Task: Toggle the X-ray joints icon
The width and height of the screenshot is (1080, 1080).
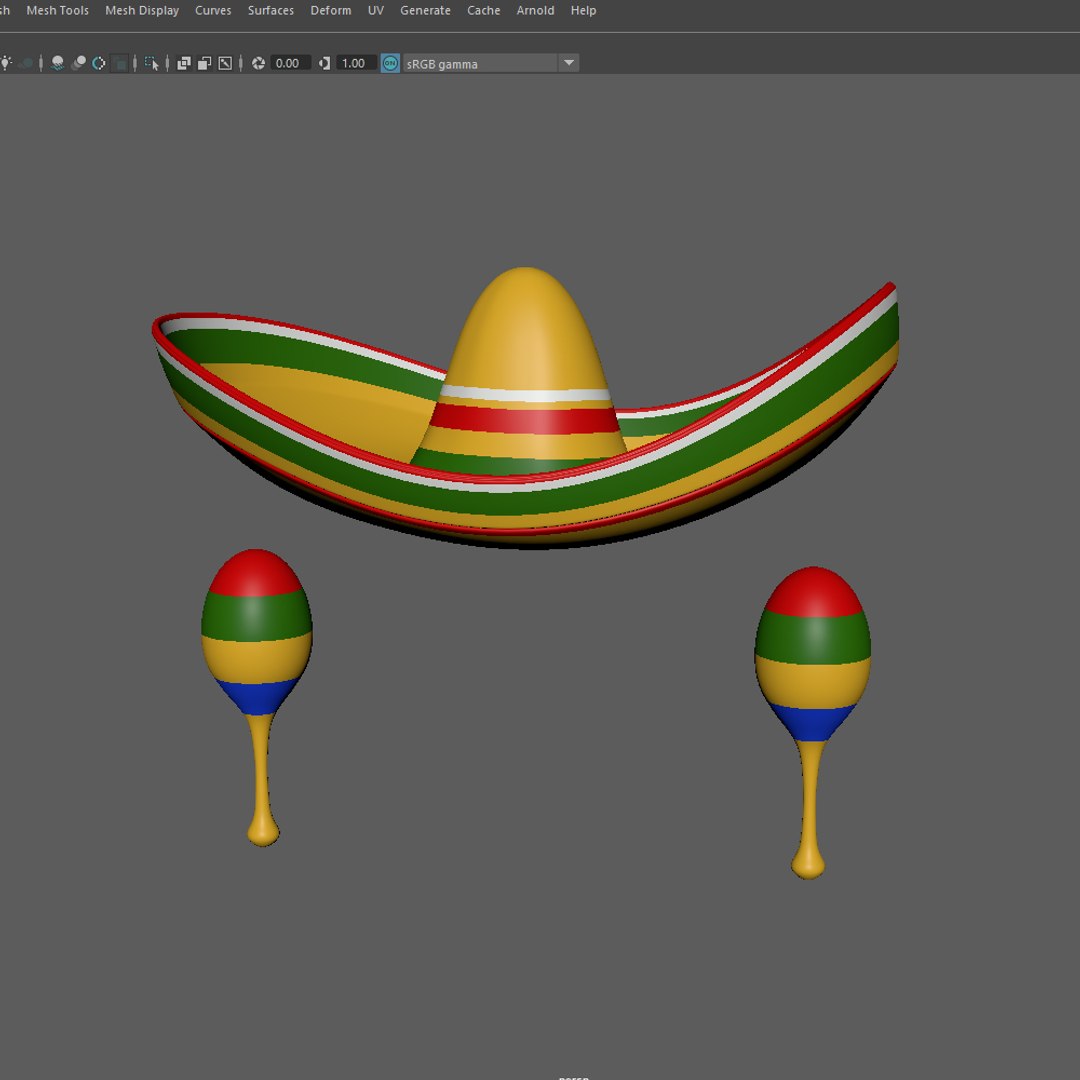Action: pos(225,63)
